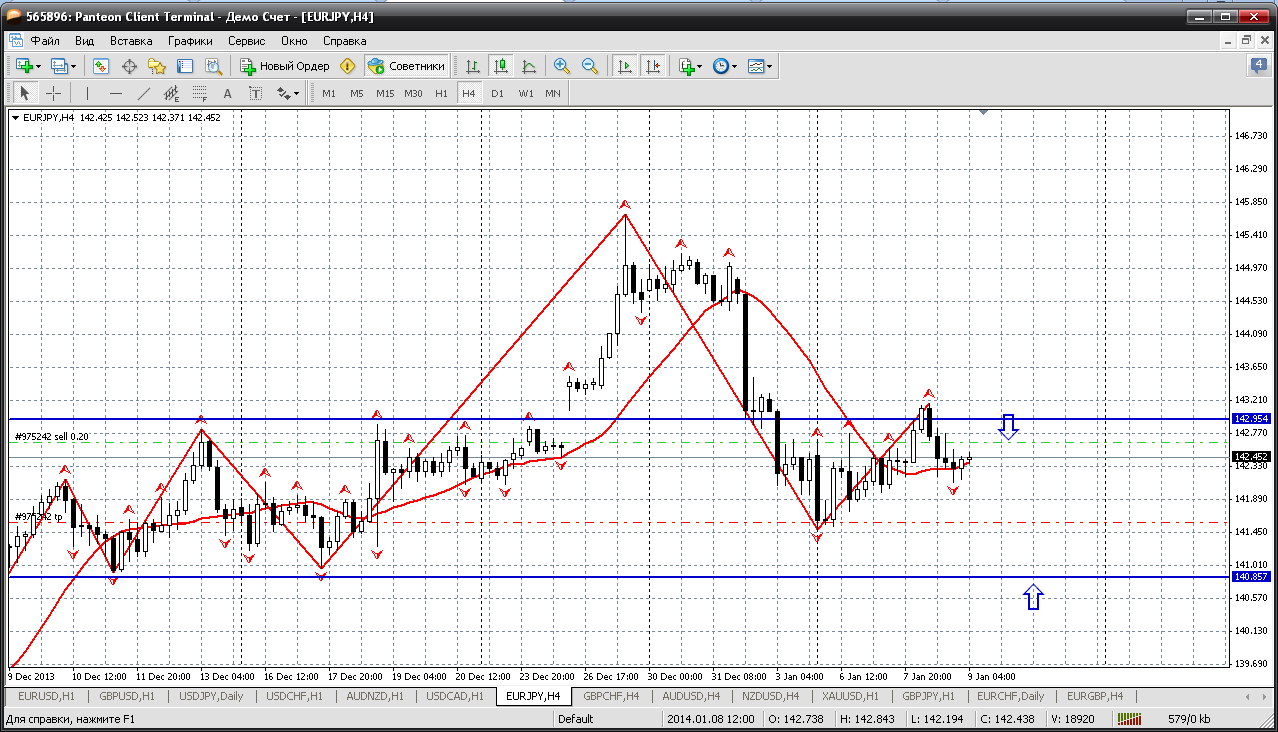The height and width of the screenshot is (732, 1278).
Task: Open the Data Window crosshair-circle icon
Action: [x=129, y=66]
